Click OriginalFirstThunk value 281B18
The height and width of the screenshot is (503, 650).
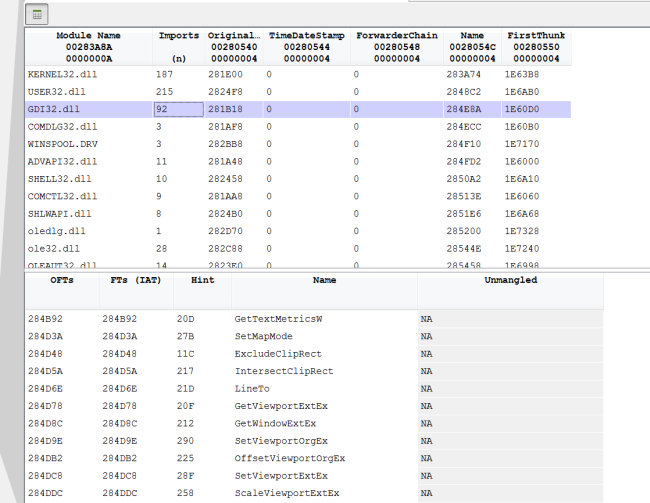pos(226,109)
